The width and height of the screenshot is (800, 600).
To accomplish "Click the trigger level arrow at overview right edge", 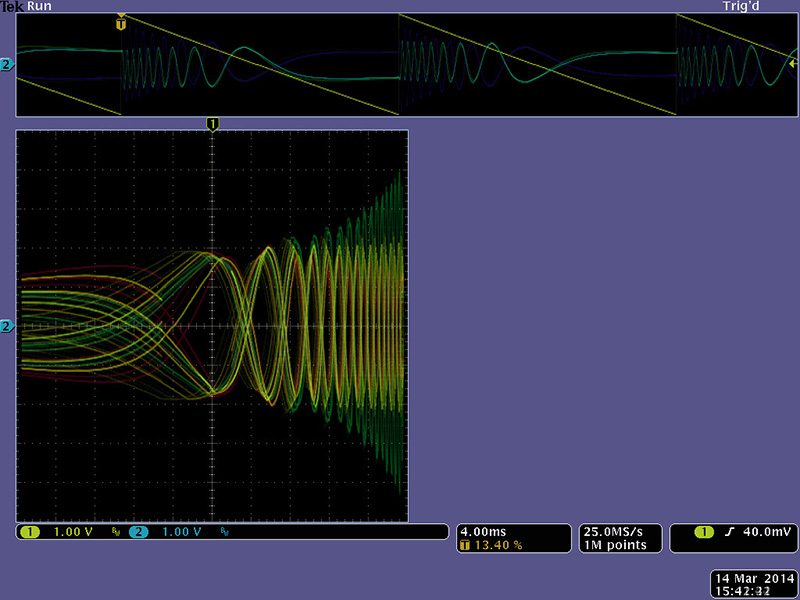I will (x=793, y=63).
